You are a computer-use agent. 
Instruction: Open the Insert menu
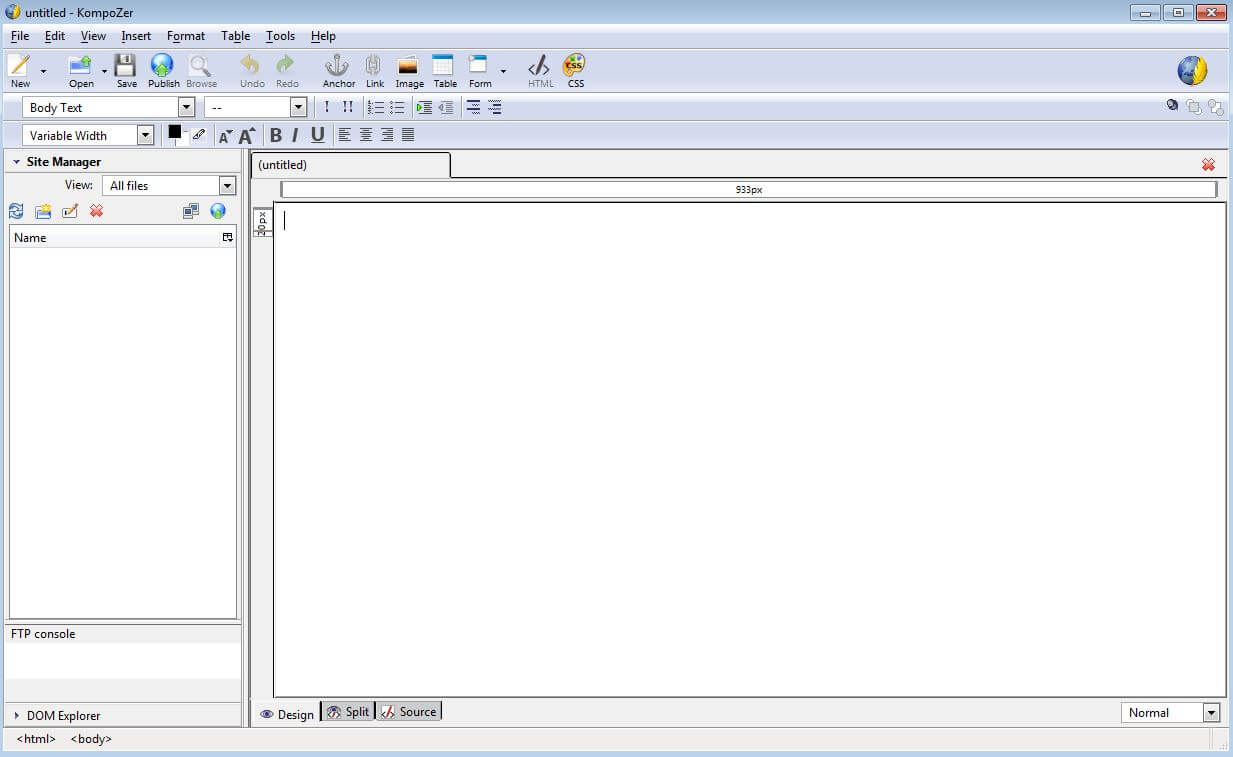pyautogui.click(x=136, y=36)
